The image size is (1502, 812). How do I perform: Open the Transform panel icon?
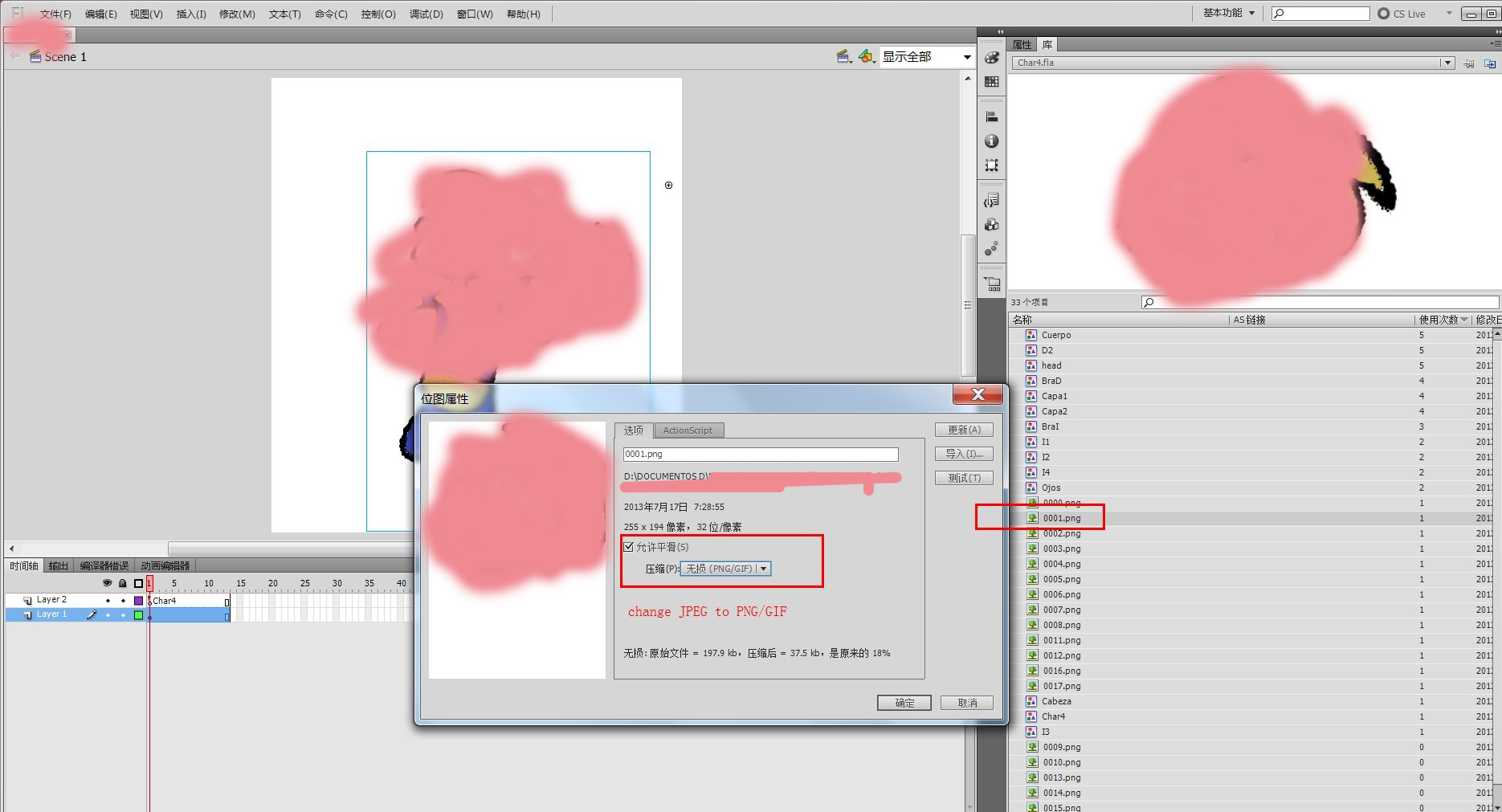click(992, 165)
